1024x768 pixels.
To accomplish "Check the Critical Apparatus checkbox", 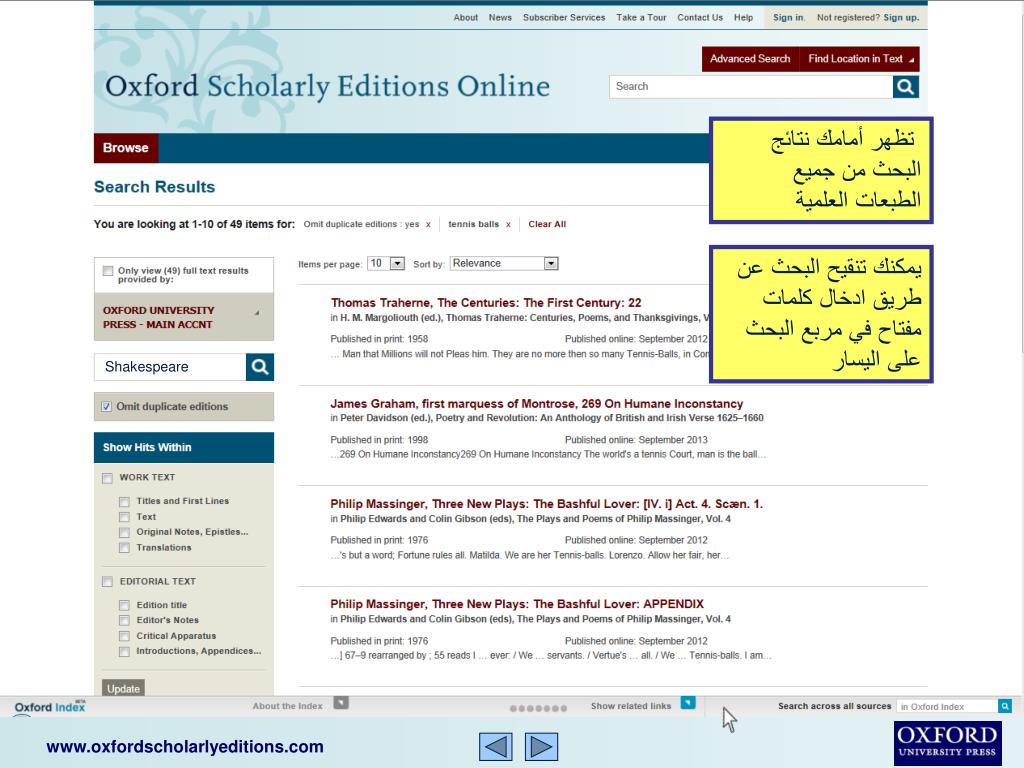I will tap(124, 636).
